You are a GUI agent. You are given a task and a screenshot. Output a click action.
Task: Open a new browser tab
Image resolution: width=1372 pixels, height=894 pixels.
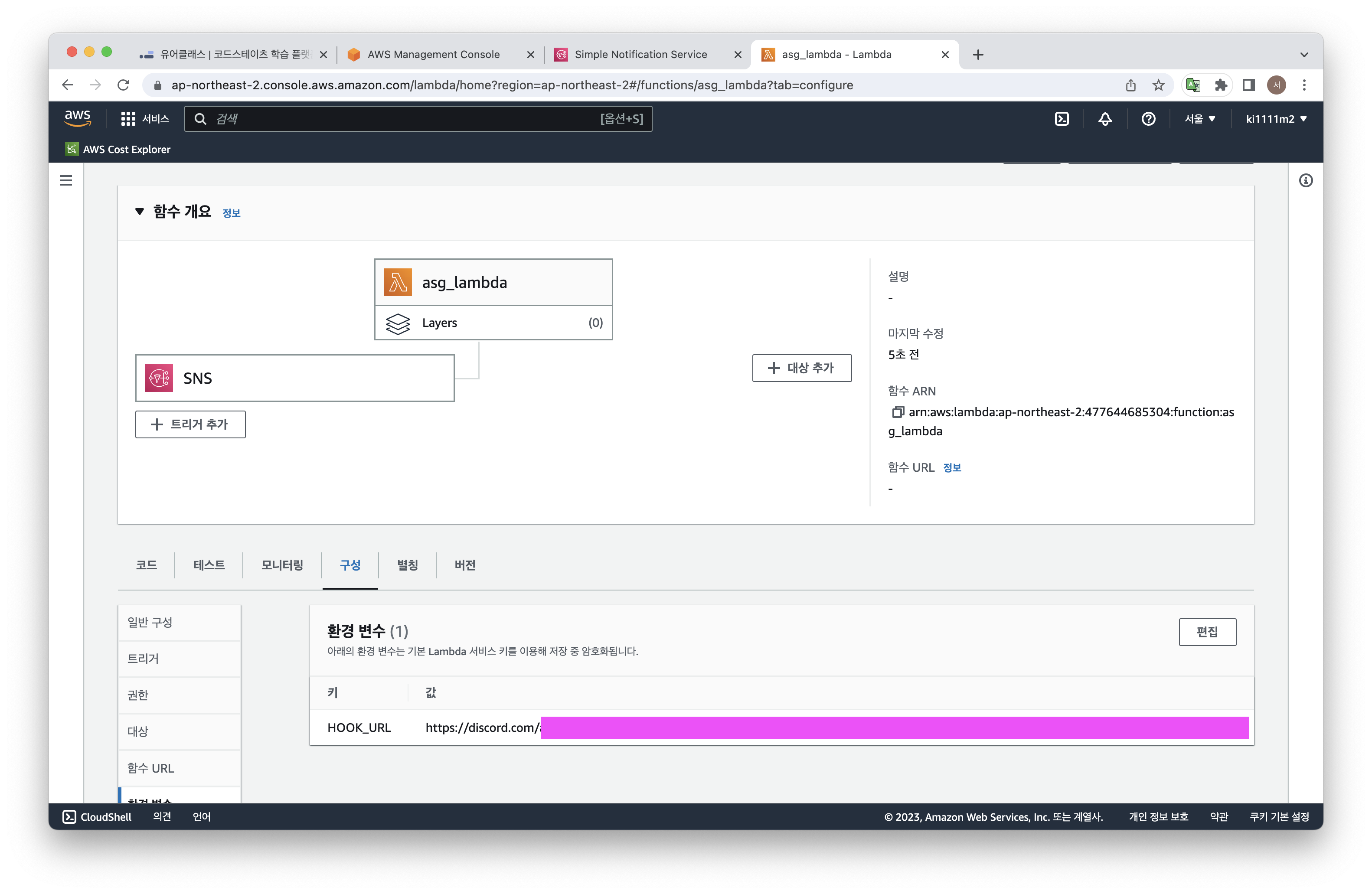tap(978, 54)
